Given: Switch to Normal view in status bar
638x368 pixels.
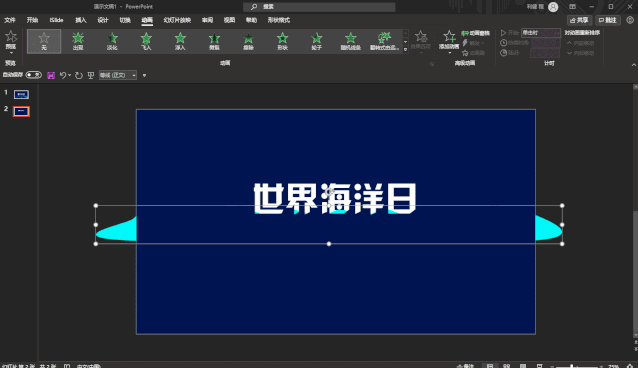Looking at the screenshot, I should 490,366.
